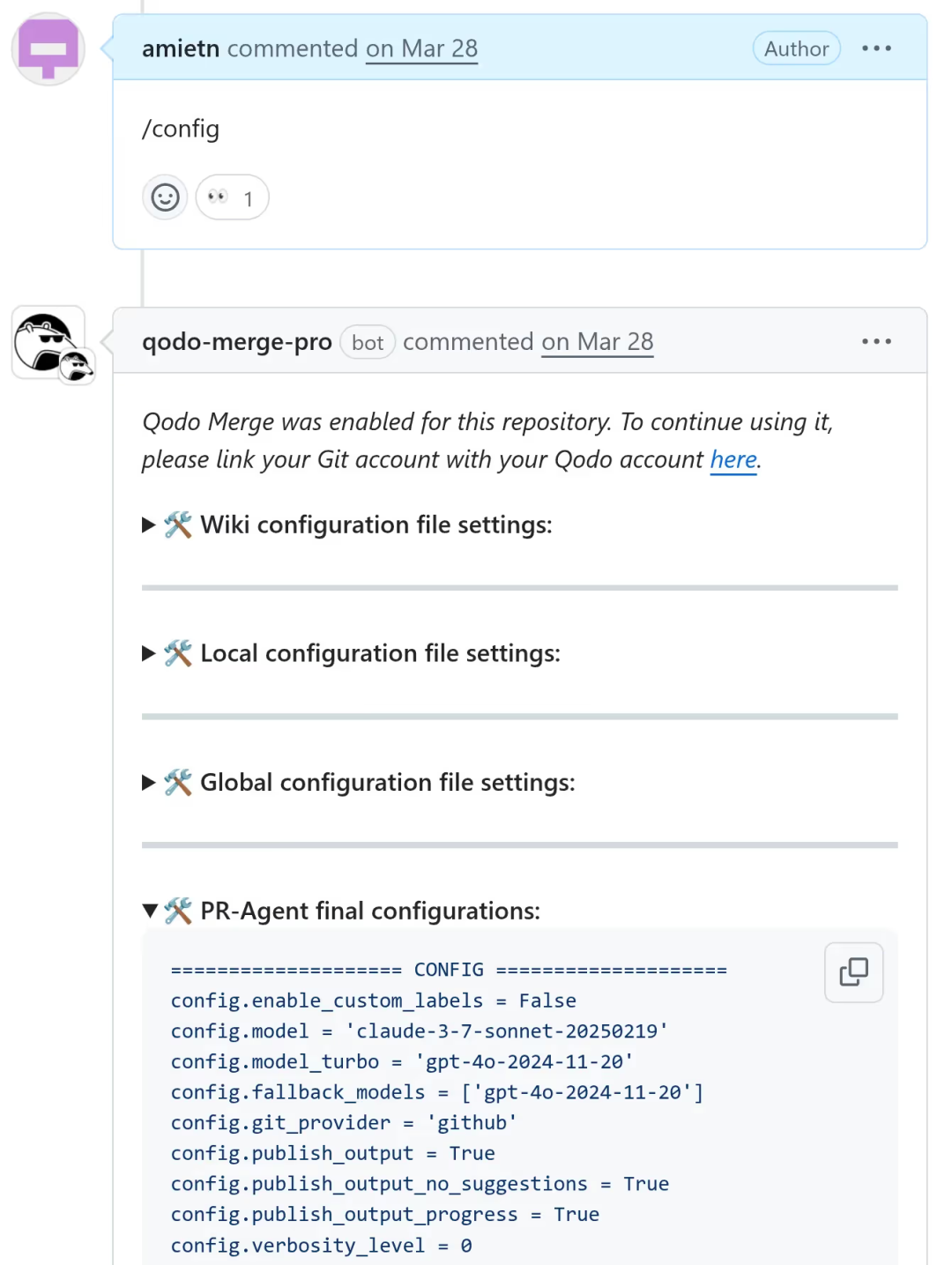Copy the PR-Agent config code block
Image resolution: width=952 pixels, height=1265 pixels.
853,971
